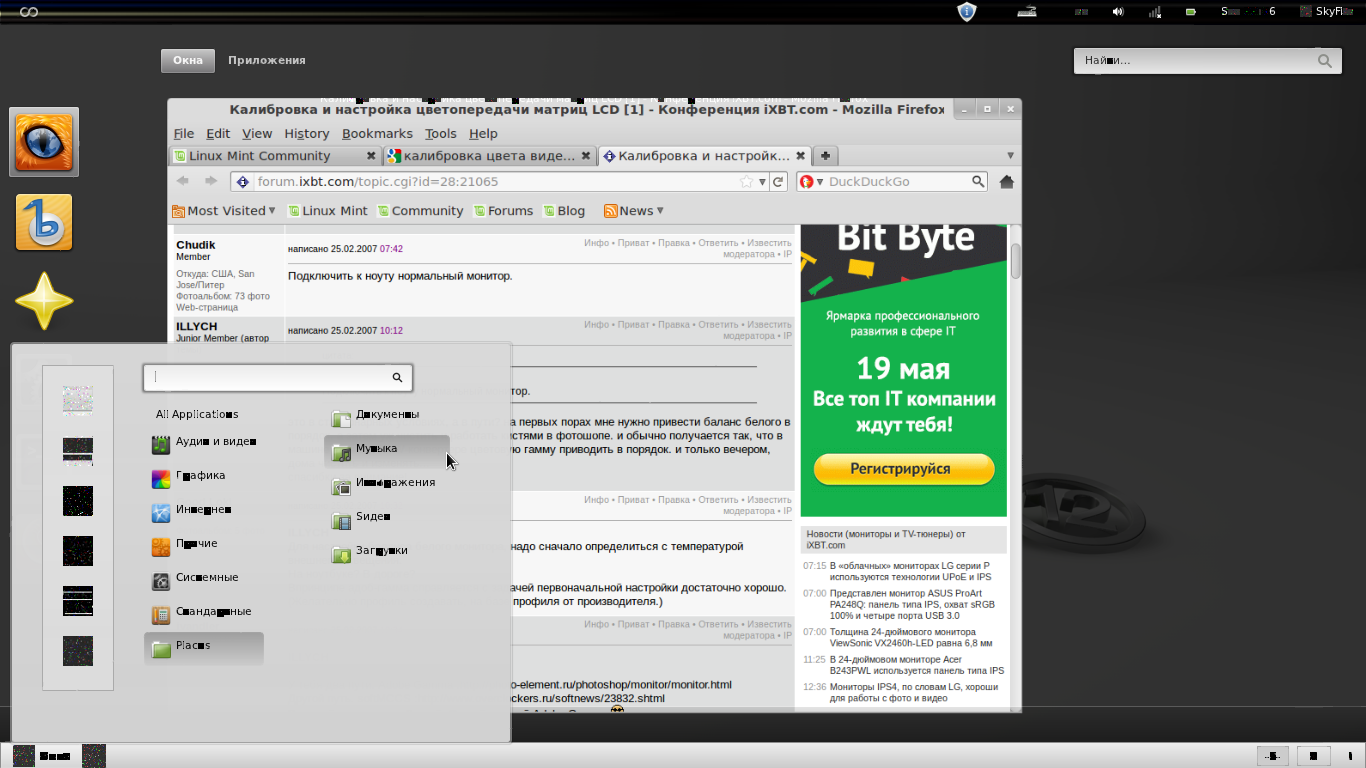This screenshot has width=1366, height=768.
Task: Launch the orange eye application from the dash
Action: point(44,141)
